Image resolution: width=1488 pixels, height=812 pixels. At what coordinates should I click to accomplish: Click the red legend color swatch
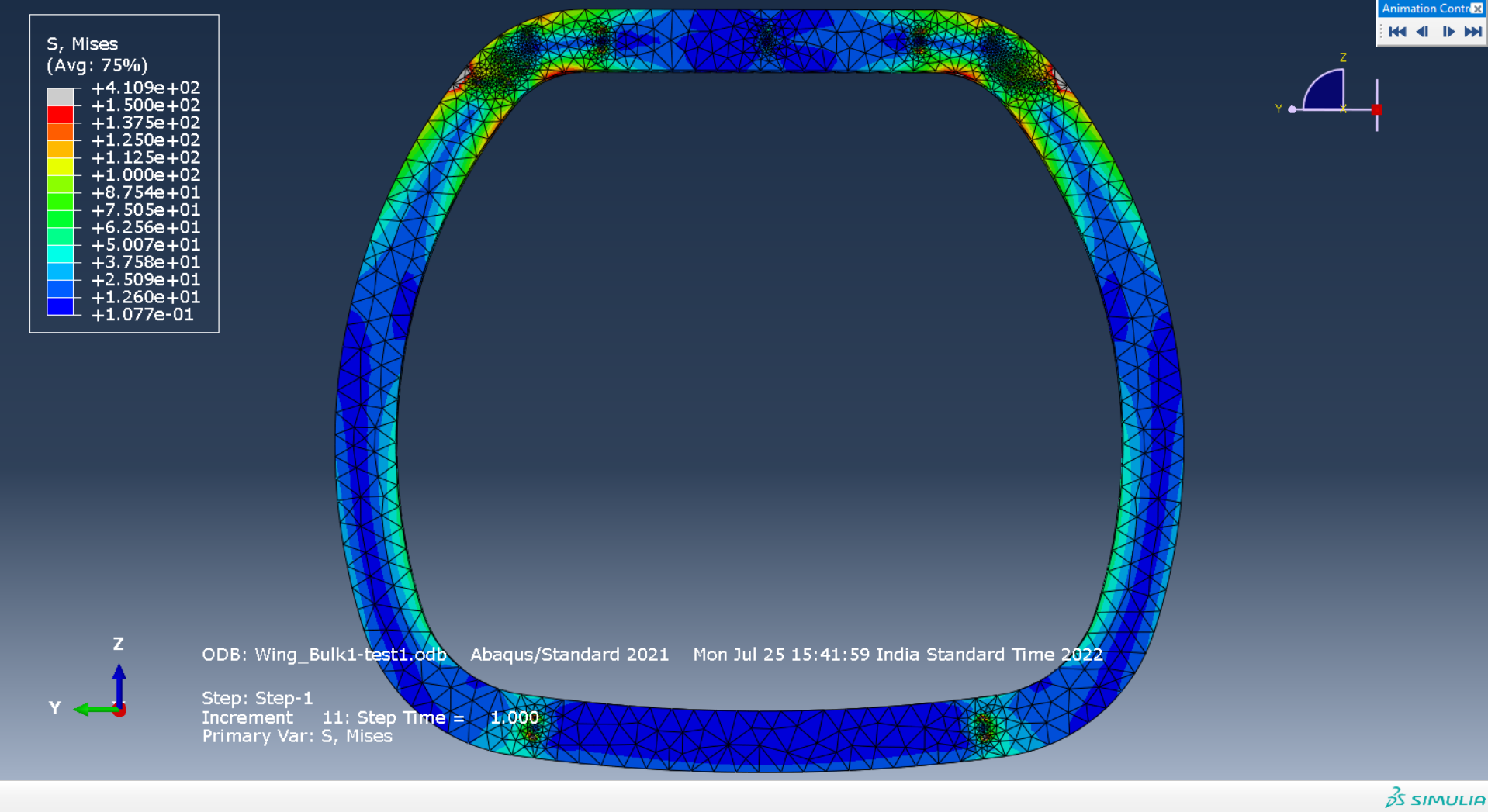[61, 114]
